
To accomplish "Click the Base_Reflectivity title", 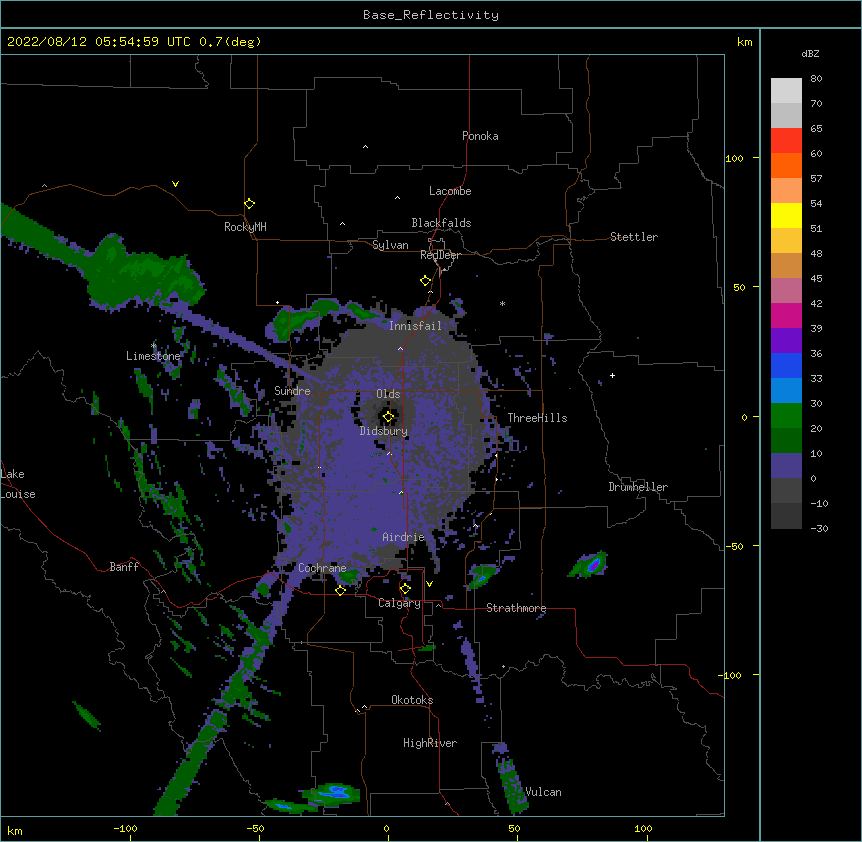I will (431, 15).
